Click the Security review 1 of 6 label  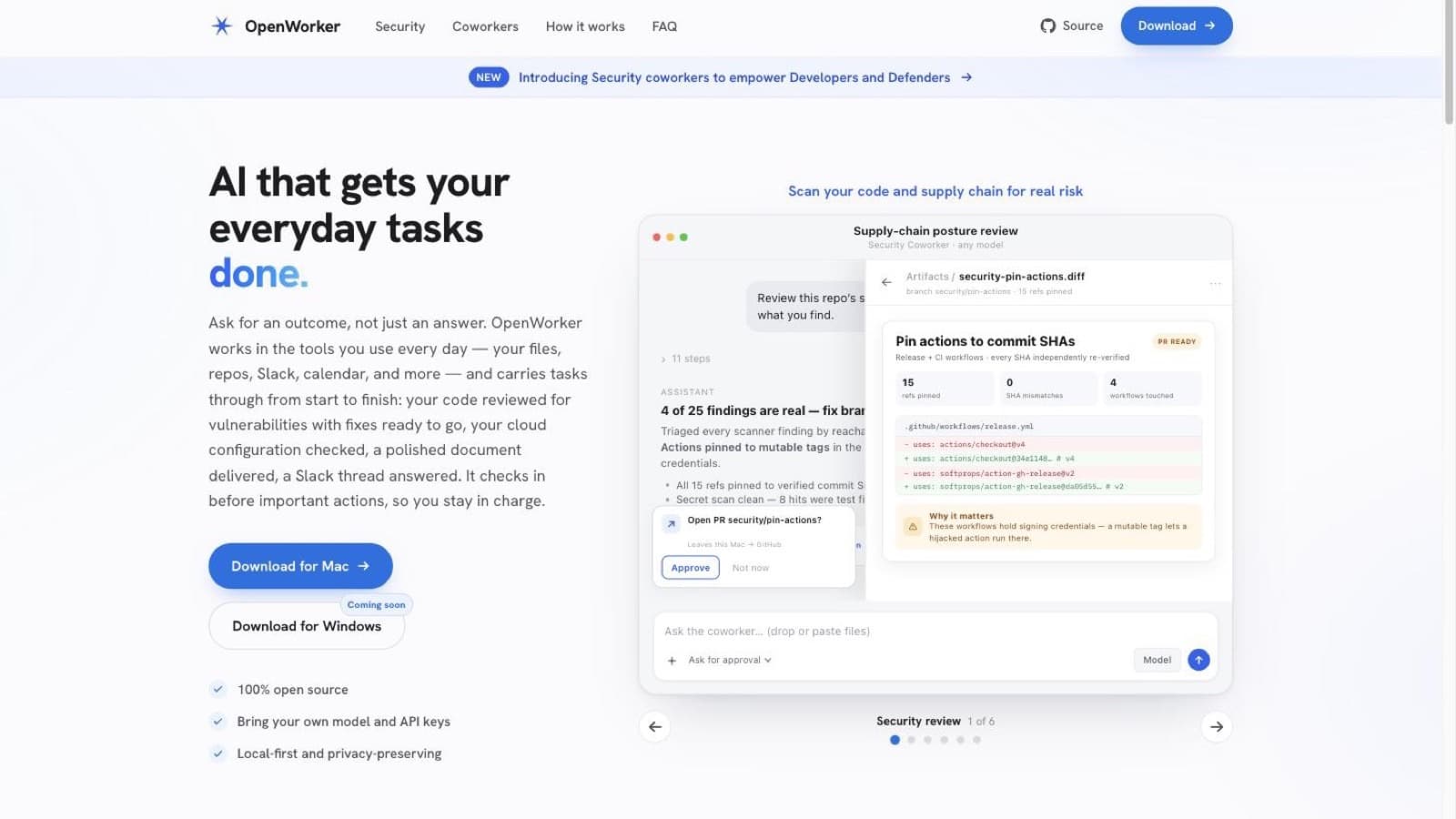pyautogui.click(x=935, y=721)
